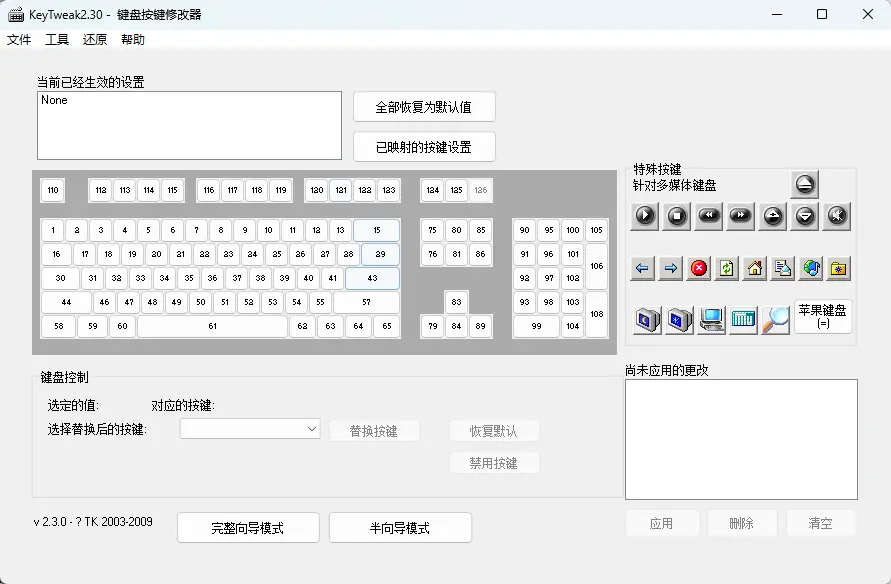Click the 恢复默认 button
The width and height of the screenshot is (891, 584).
coord(494,431)
